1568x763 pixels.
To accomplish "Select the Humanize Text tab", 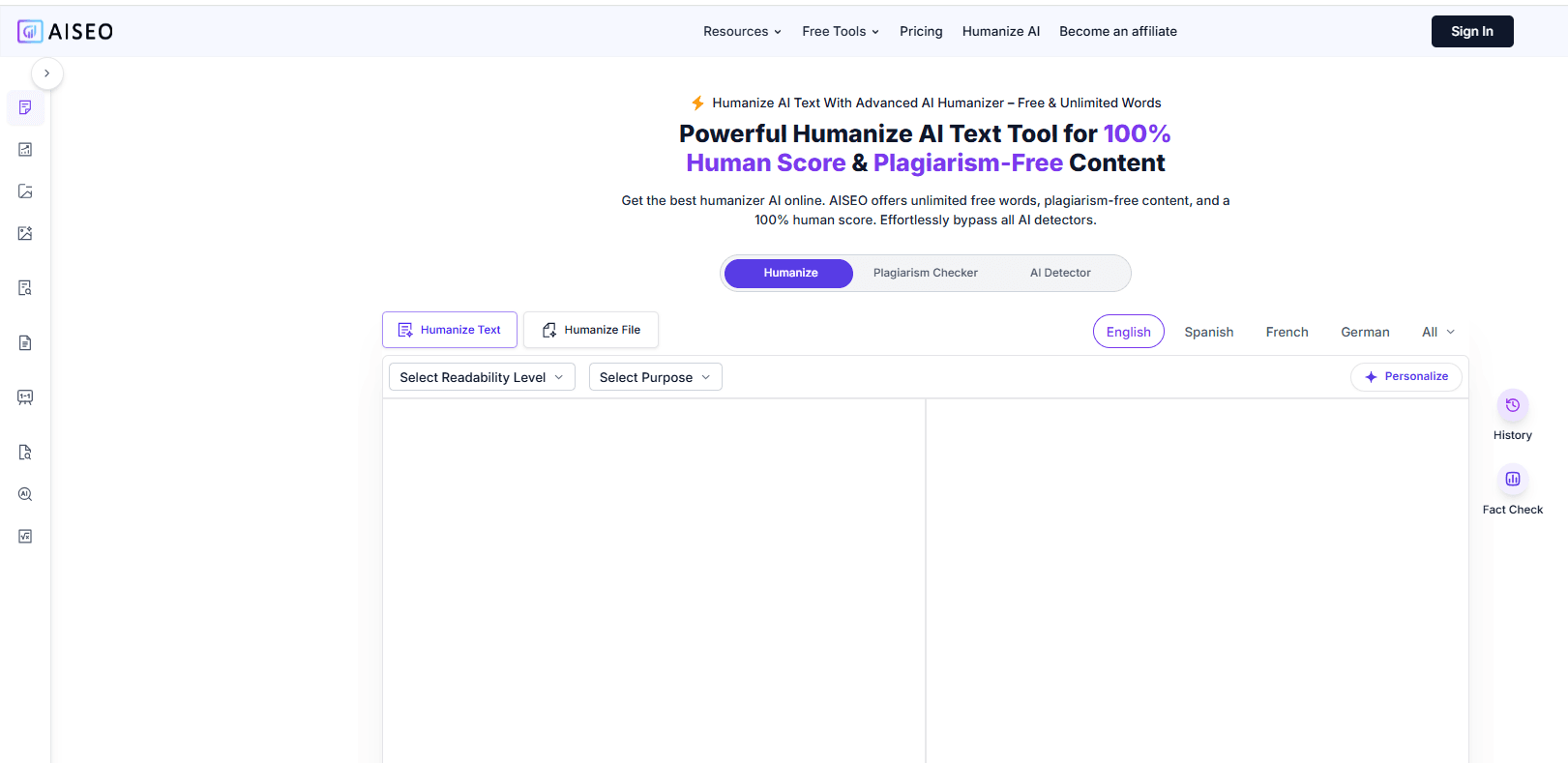I will [x=450, y=330].
